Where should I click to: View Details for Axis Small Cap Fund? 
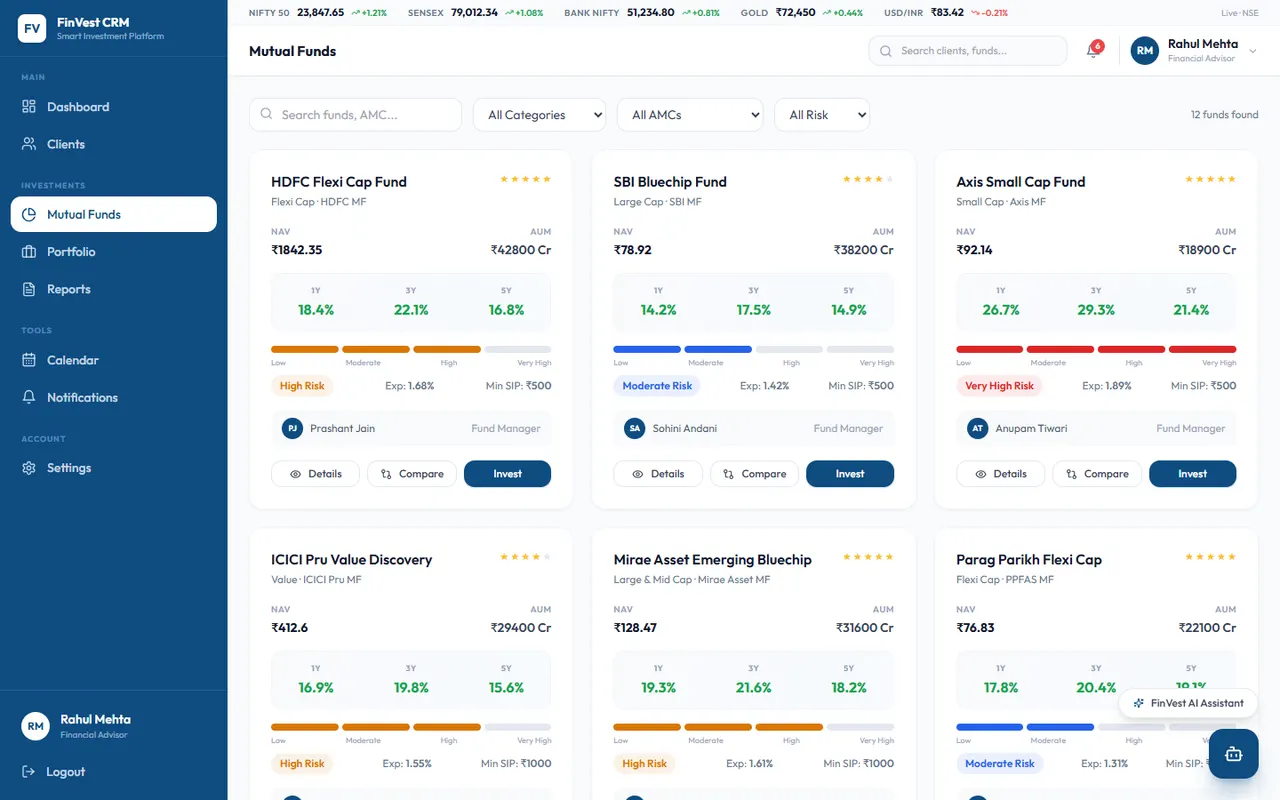[x=1001, y=474]
